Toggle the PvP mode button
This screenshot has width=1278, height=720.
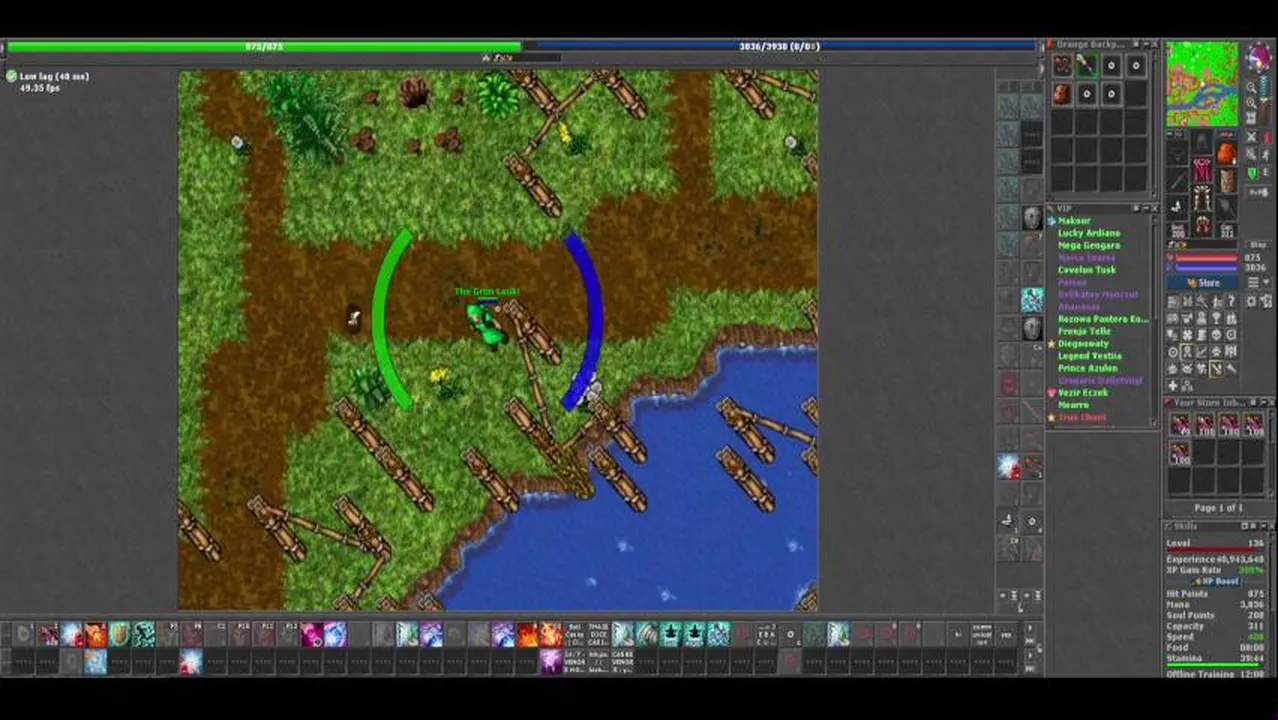[1258, 192]
